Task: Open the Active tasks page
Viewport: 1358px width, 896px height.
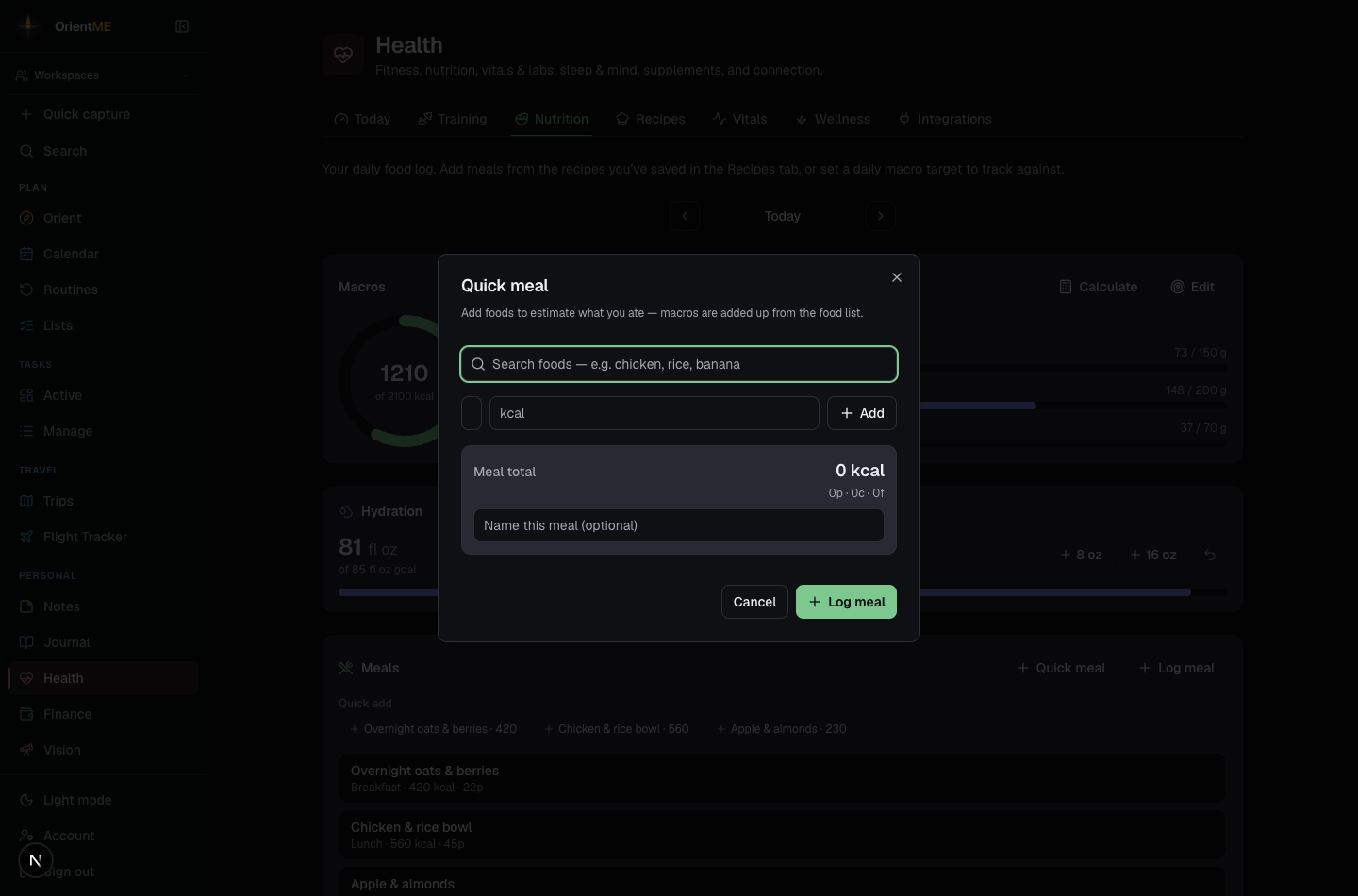Action: click(x=103, y=395)
